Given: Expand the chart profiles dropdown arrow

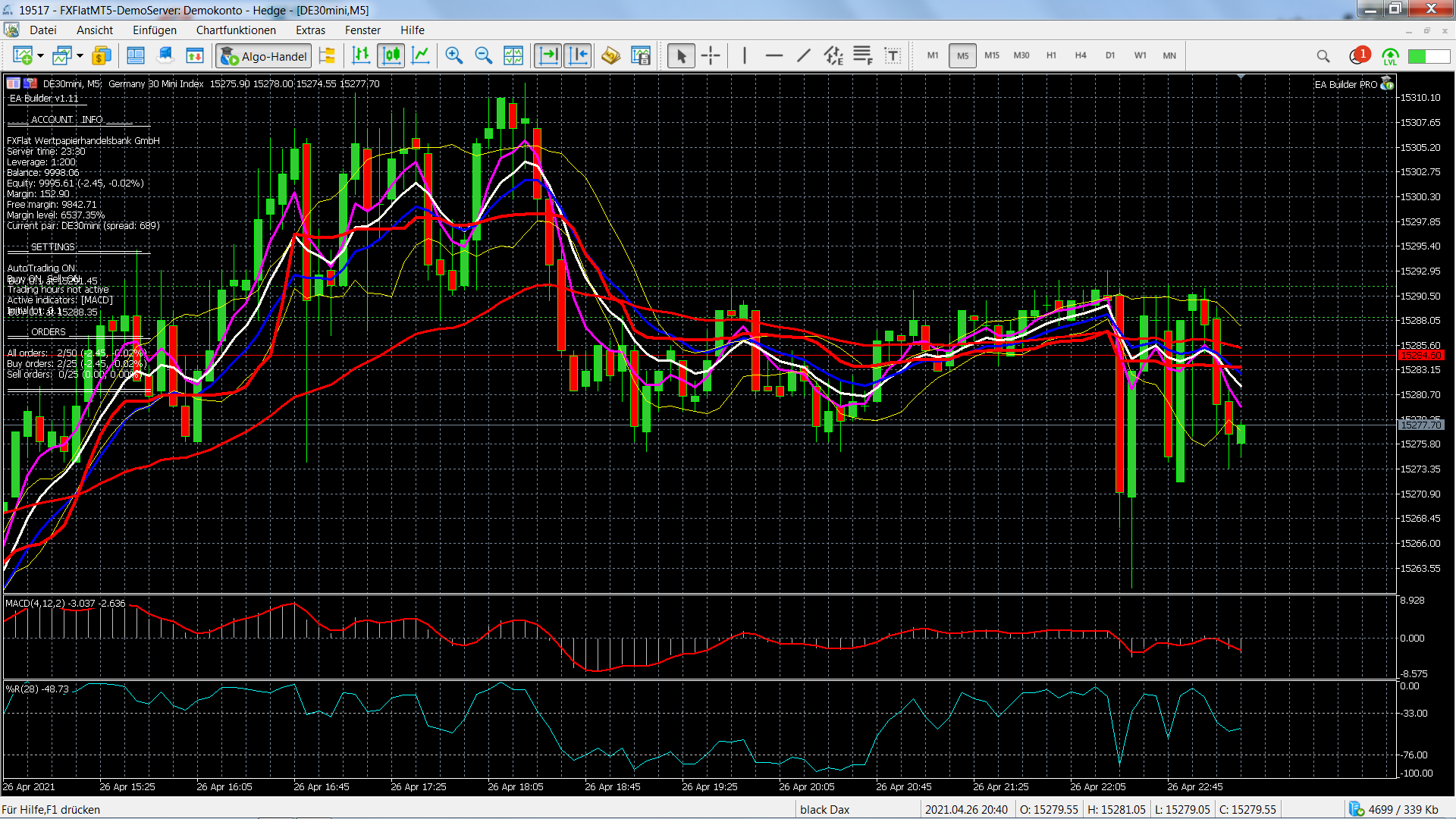Looking at the screenshot, I should pyautogui.click(x=80, y=55).
